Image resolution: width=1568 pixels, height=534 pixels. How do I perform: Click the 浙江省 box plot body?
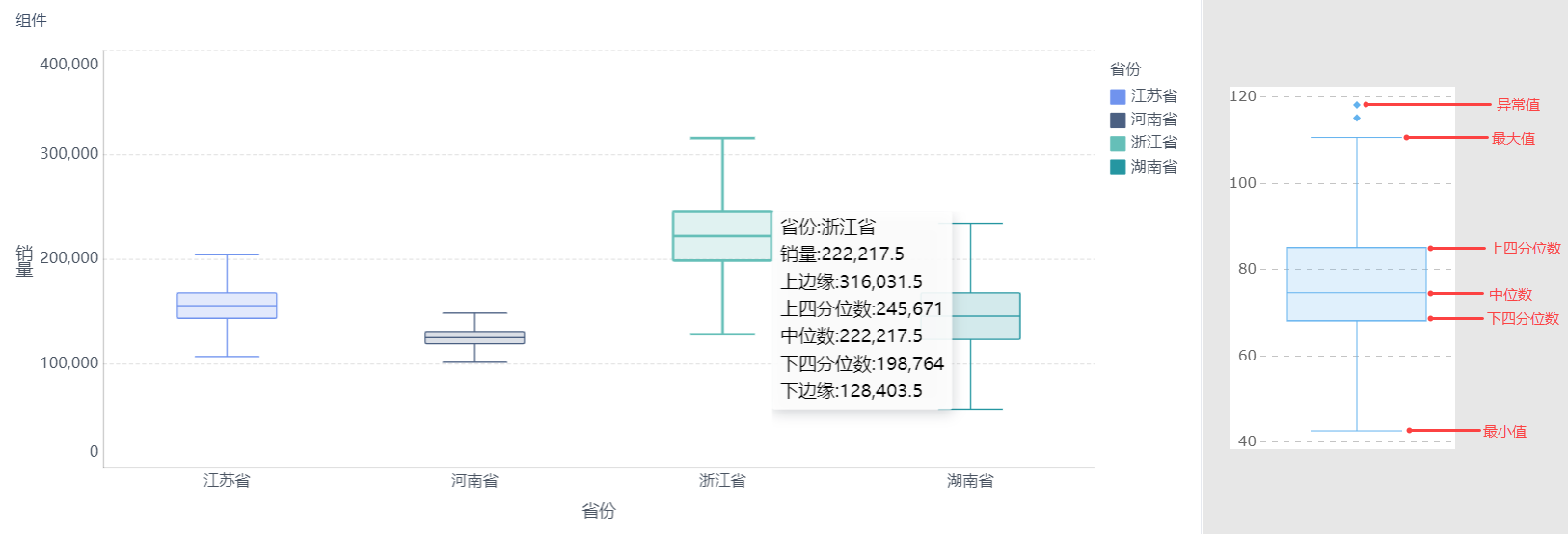(x=722, y=235)
